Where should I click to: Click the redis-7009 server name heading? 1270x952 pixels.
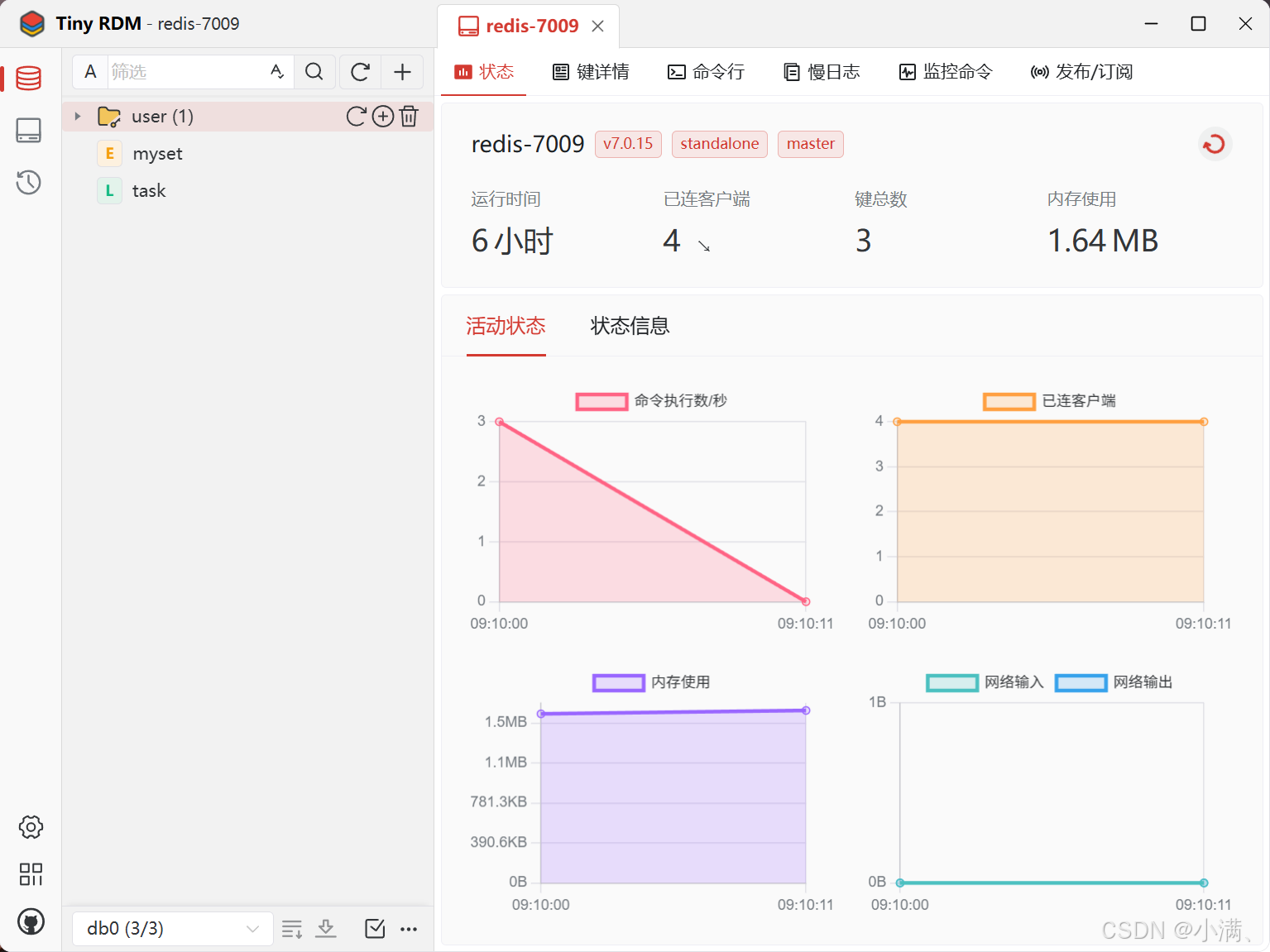pos(528,144)
